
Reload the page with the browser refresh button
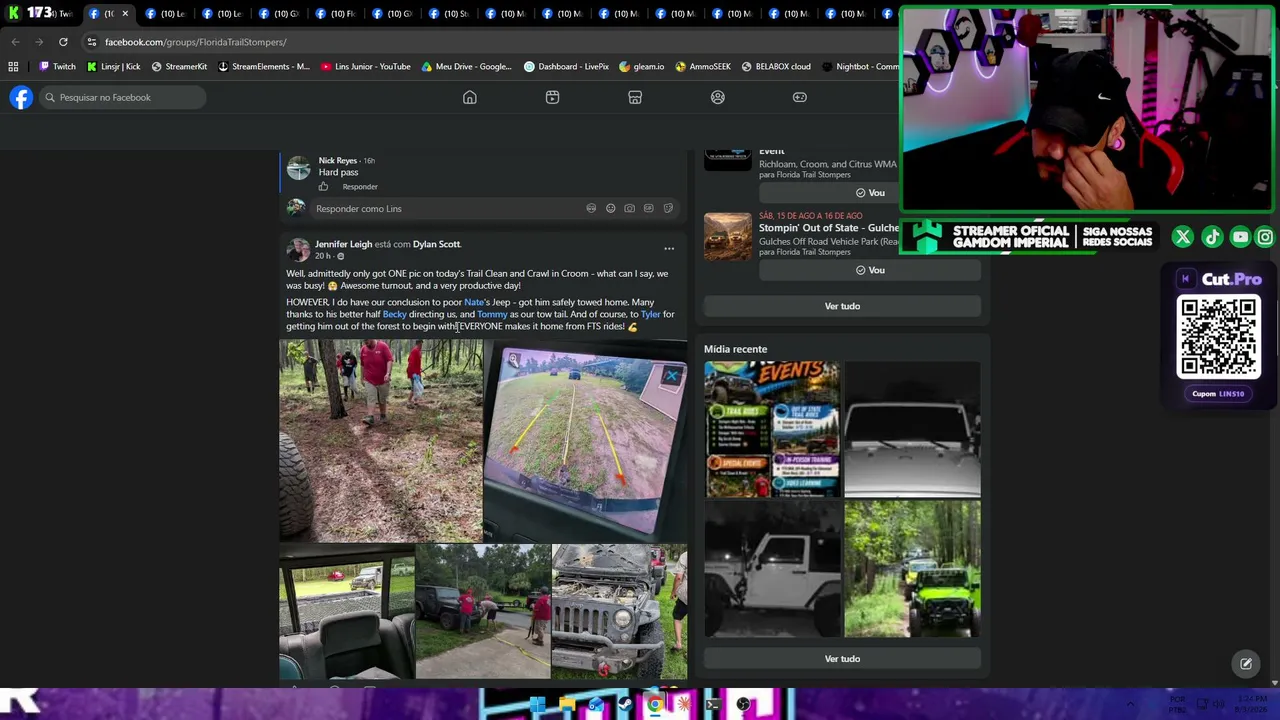(x=63, y=42)
